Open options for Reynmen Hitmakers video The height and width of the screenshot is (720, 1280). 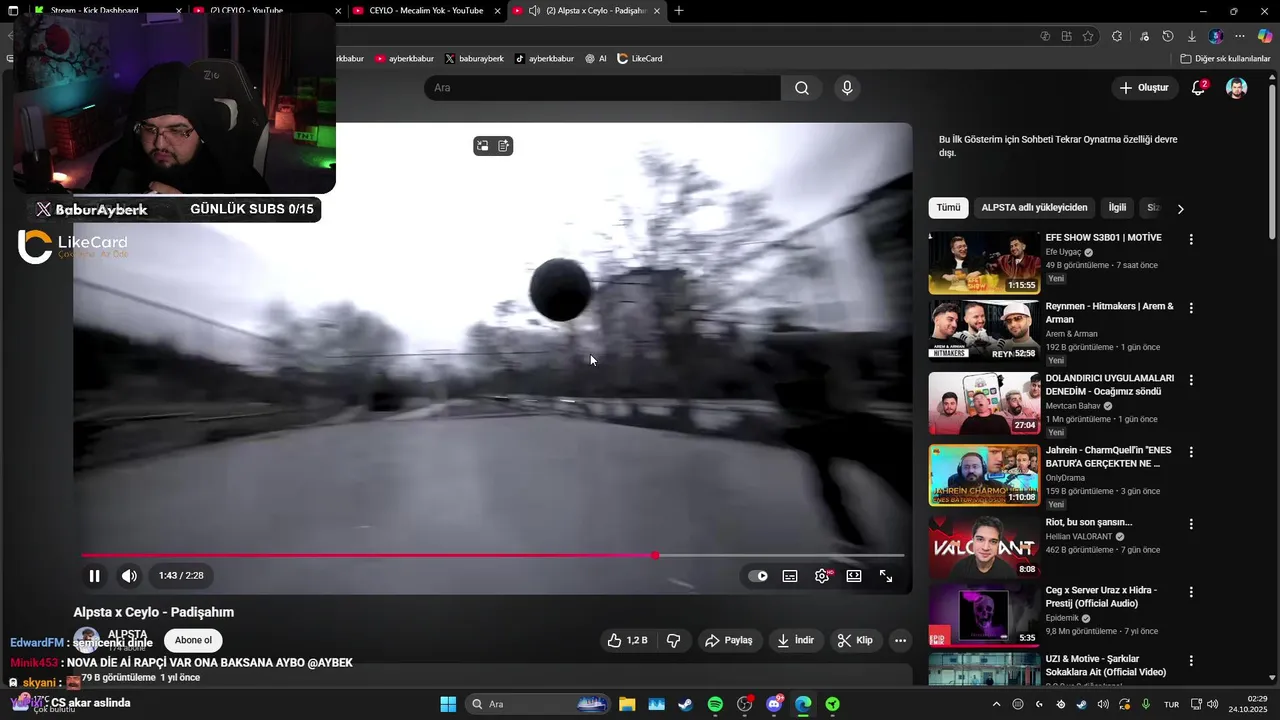[1190, 308]
